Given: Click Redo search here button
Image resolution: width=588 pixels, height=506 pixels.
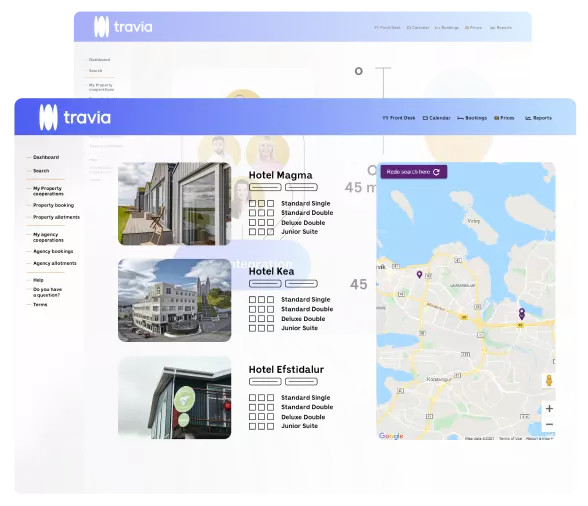Looking at the screenshot, I should click(414, 172).
